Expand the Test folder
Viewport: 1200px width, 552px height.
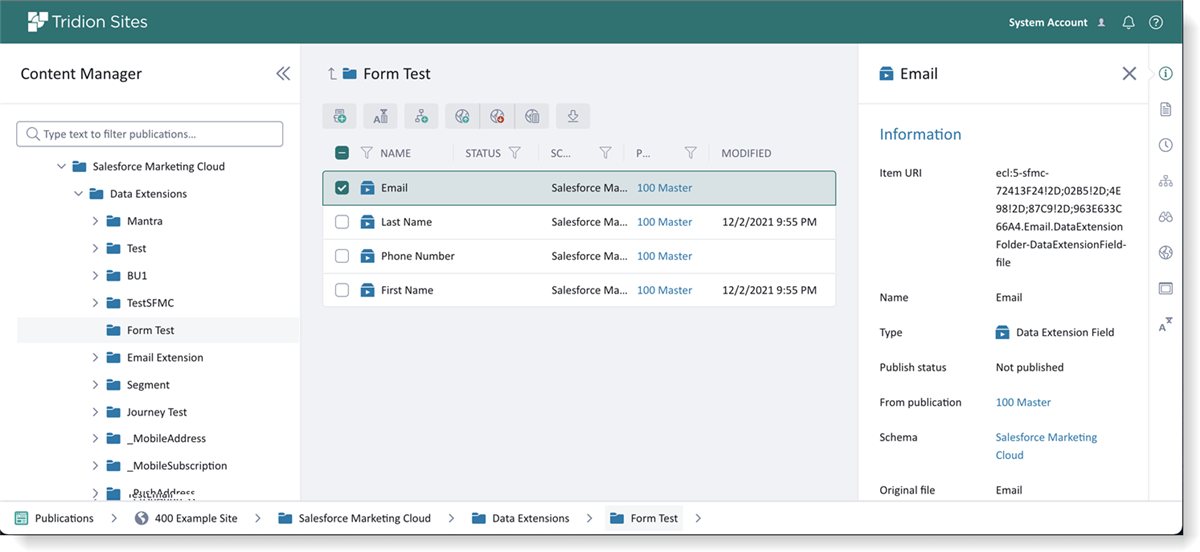tap(96, 248)
